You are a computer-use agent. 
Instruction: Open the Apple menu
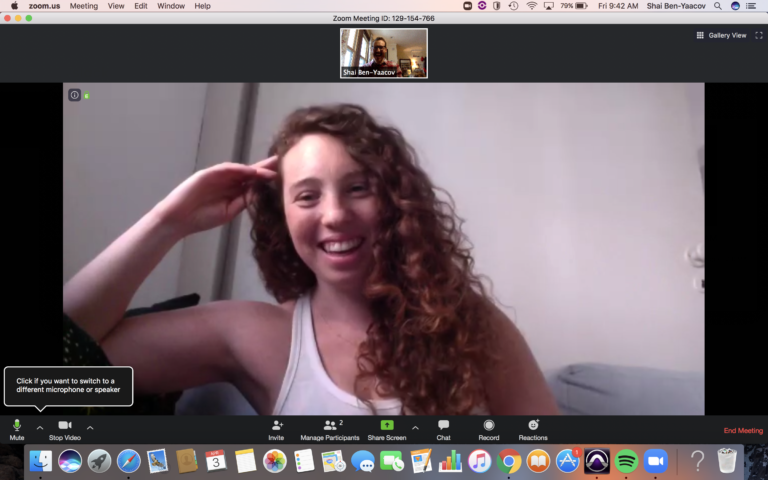14,6
